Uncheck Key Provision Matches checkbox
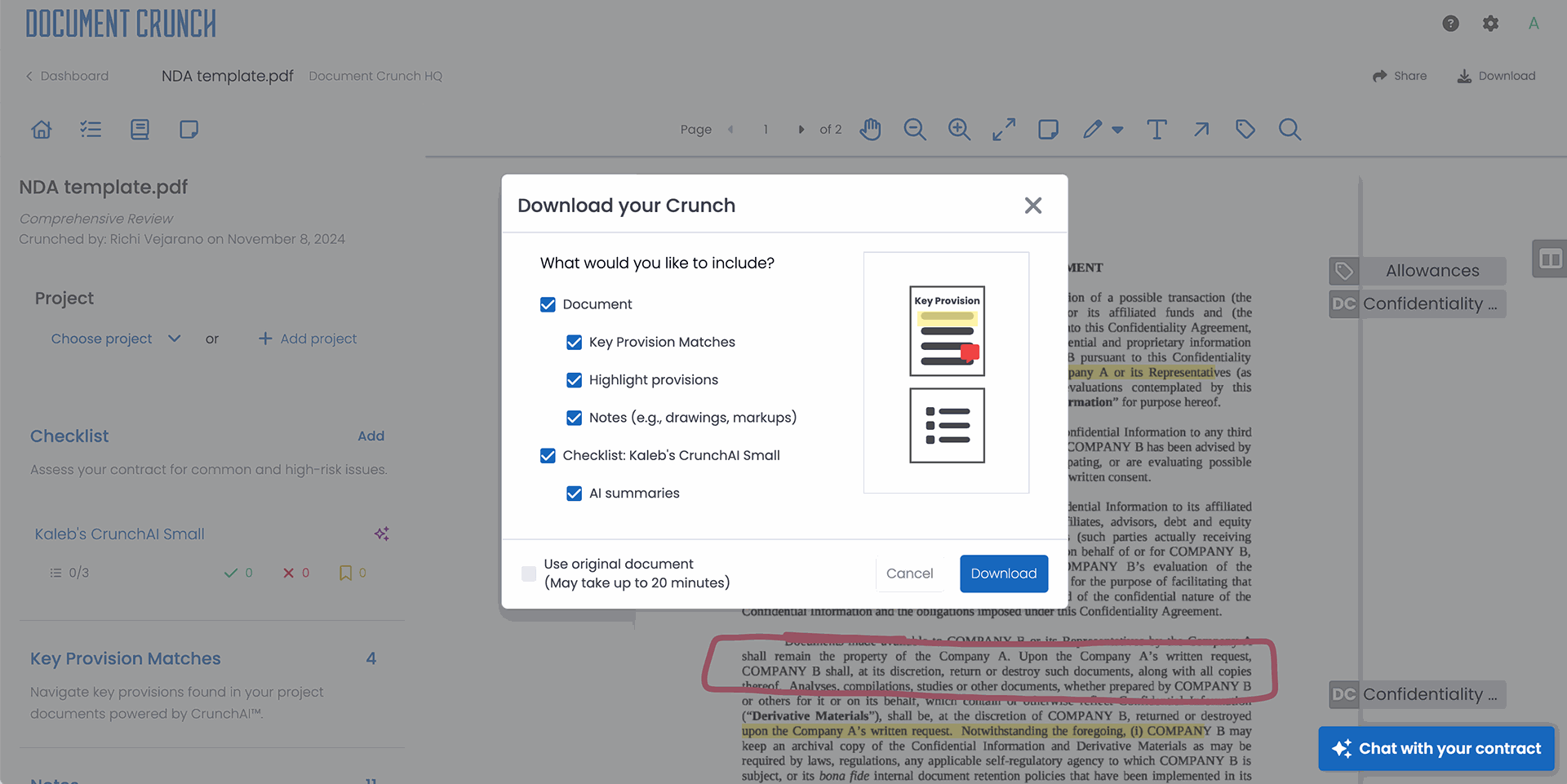Screen dimensions: 1567x784 point(575,343)
